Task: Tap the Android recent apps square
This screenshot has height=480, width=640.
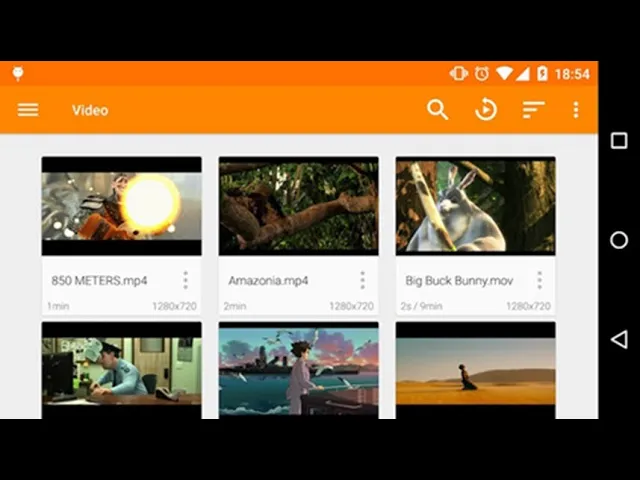Action: (619, 141)
